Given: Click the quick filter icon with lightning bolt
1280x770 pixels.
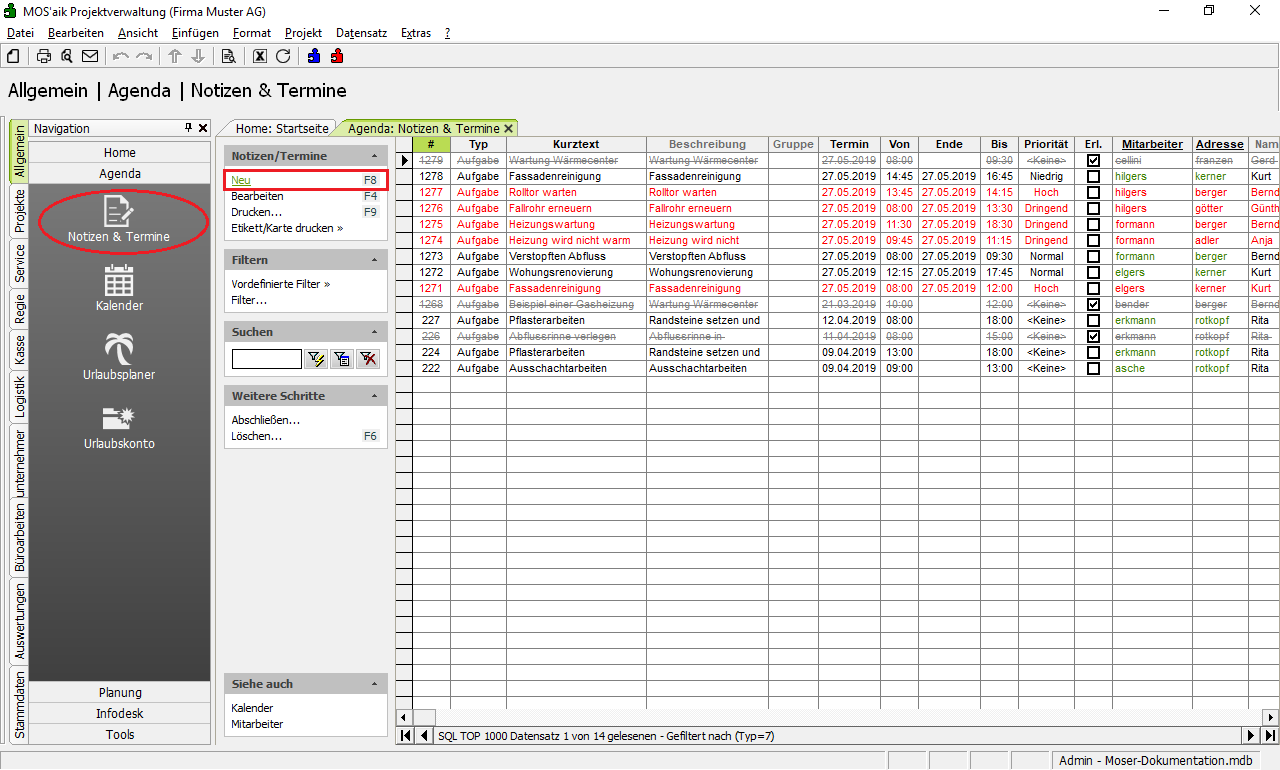Looking at the screenshot, I should (317, 359).
